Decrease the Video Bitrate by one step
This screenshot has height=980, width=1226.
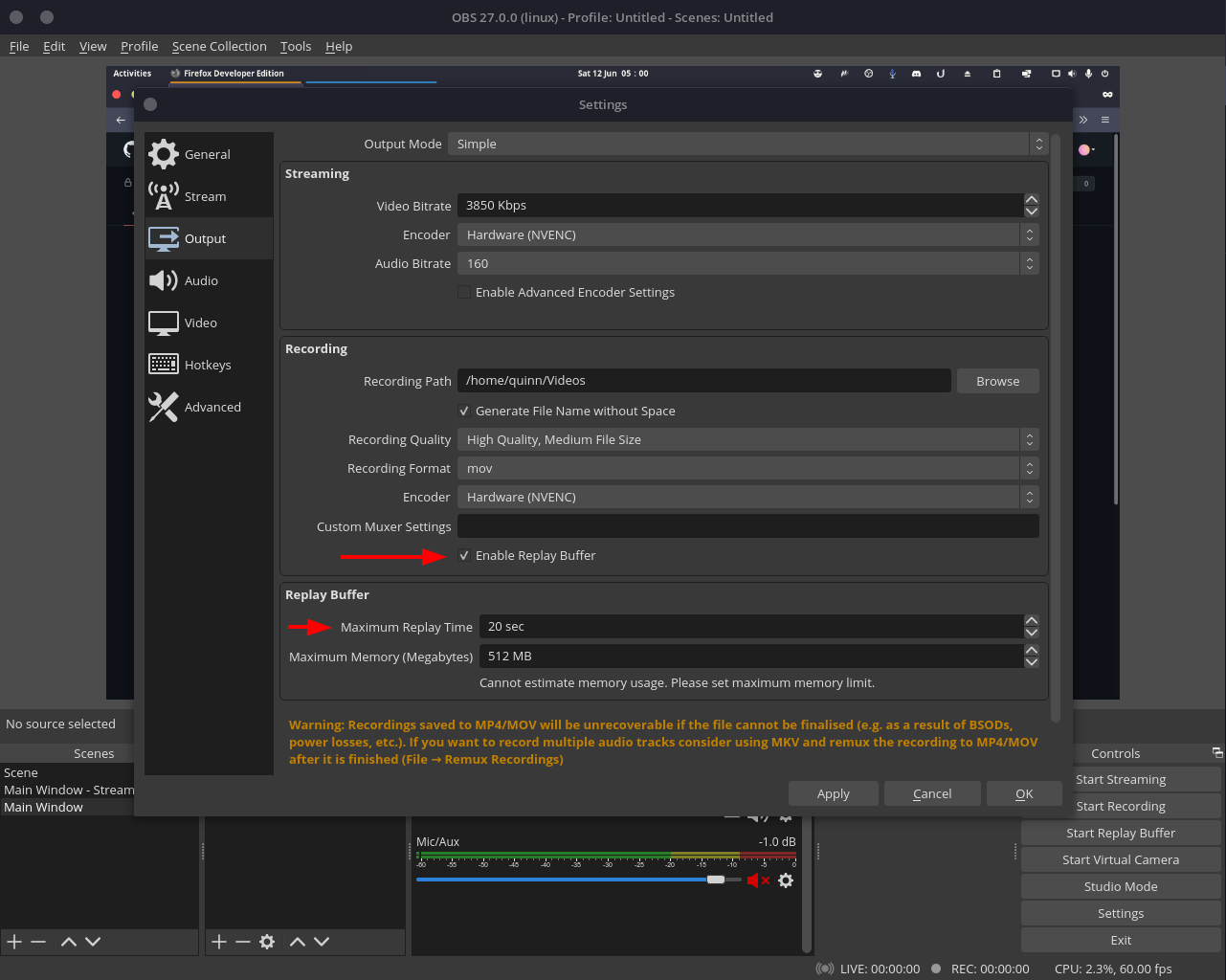click(1032, 212)
